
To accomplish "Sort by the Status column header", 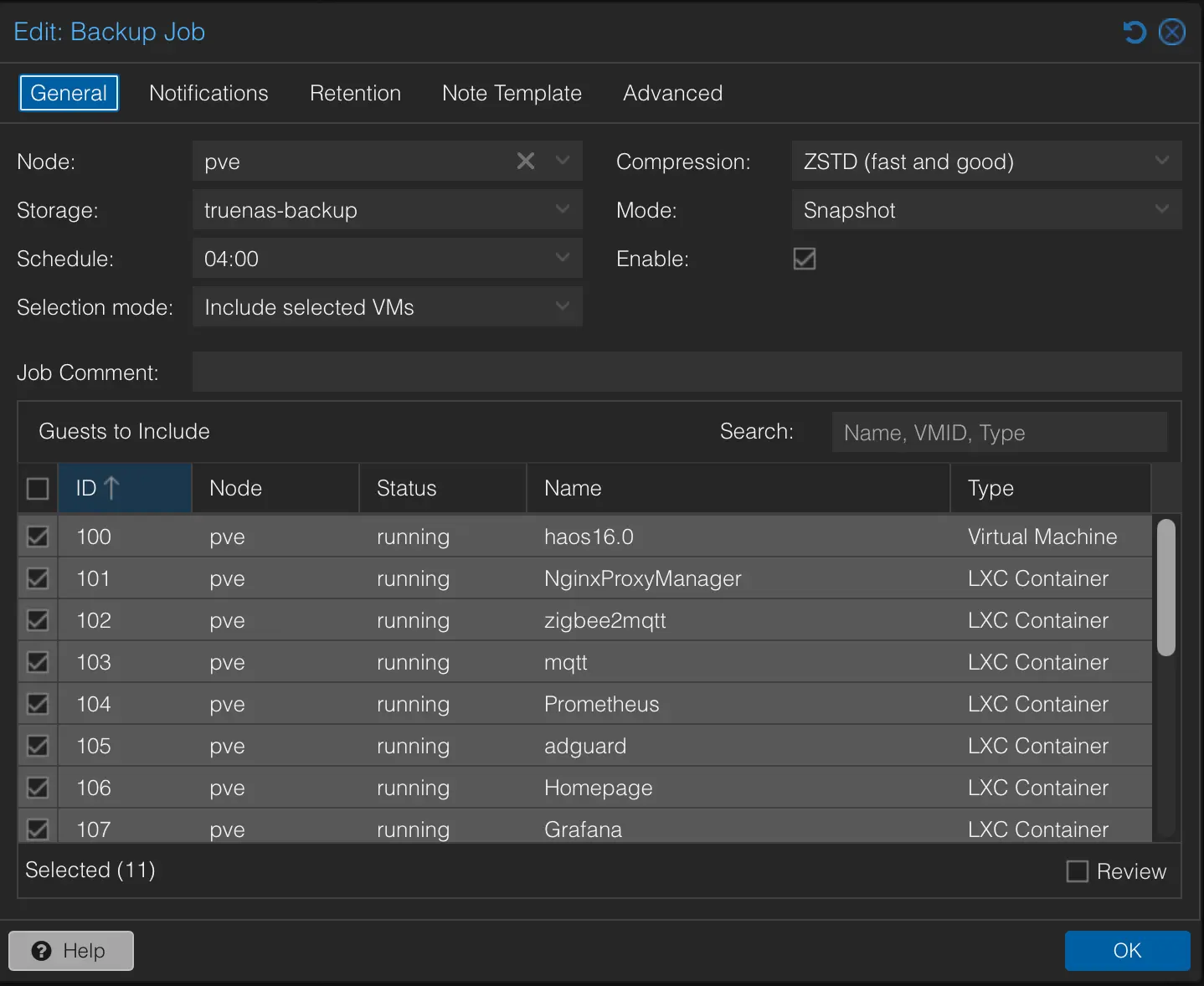I will click(443, 488).
